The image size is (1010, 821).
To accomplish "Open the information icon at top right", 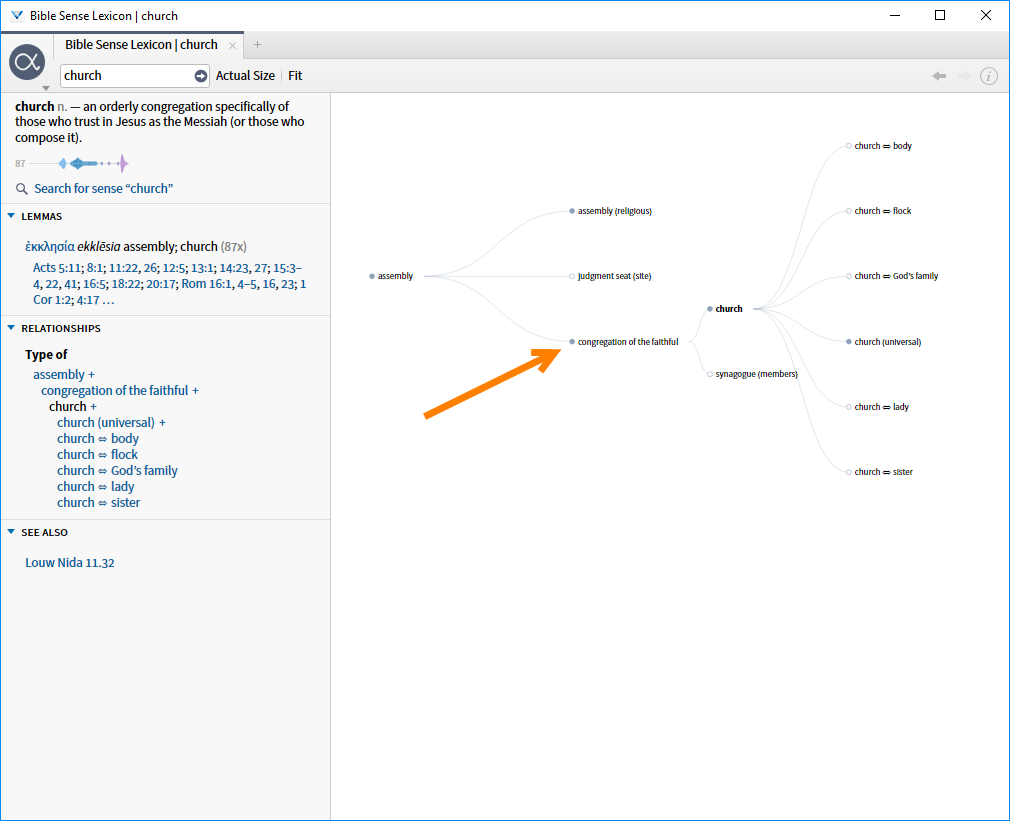I will click(x=989, y=76).
